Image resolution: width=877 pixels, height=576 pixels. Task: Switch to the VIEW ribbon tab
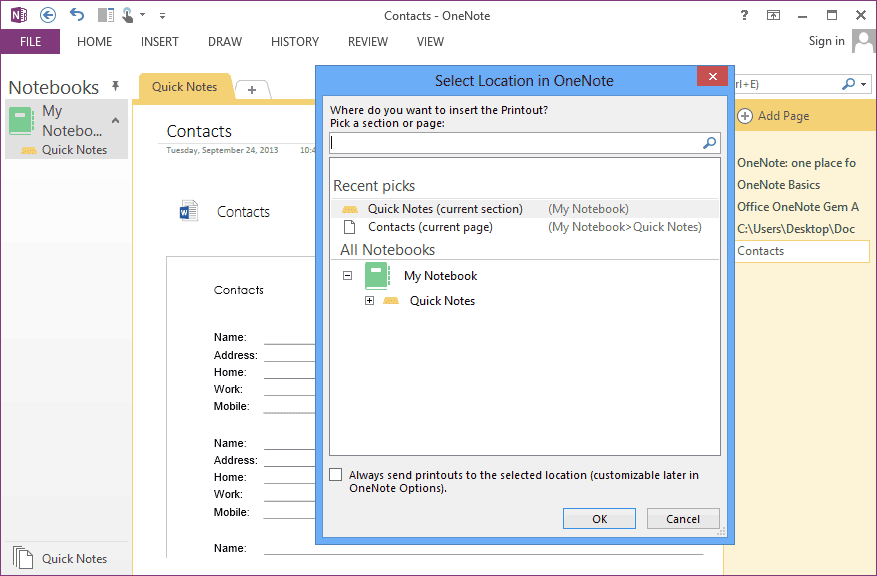click(430, 42)
